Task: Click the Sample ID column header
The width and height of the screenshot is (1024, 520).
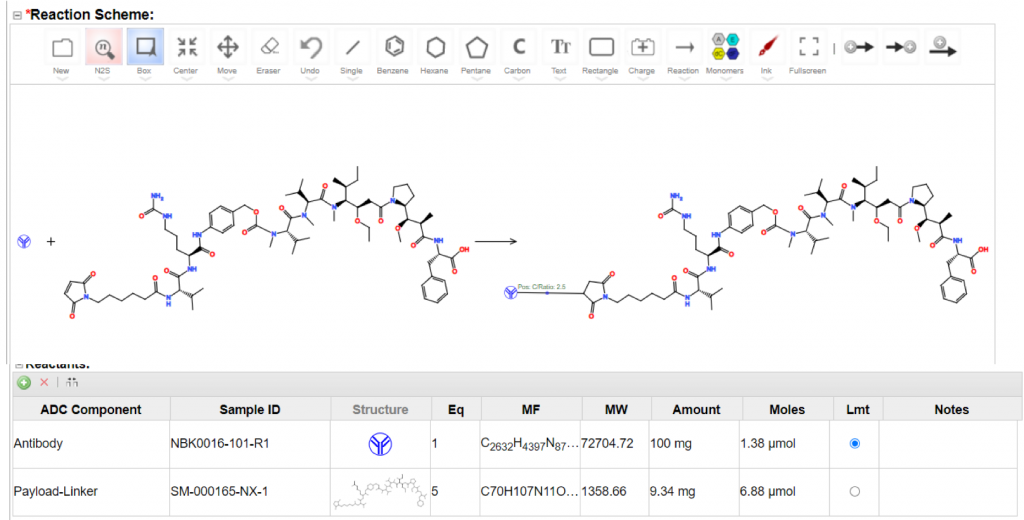Action: (250, 410)
